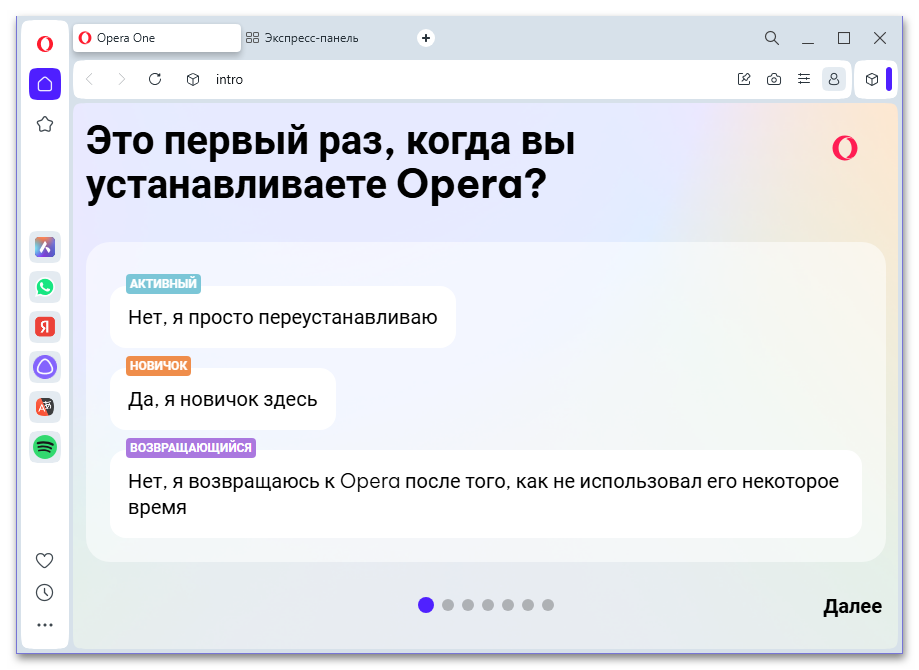This screenshot has width=919, height=670.
Task: Go back with the left arrow
Action: pyautogui.click(x=90, y=79)
